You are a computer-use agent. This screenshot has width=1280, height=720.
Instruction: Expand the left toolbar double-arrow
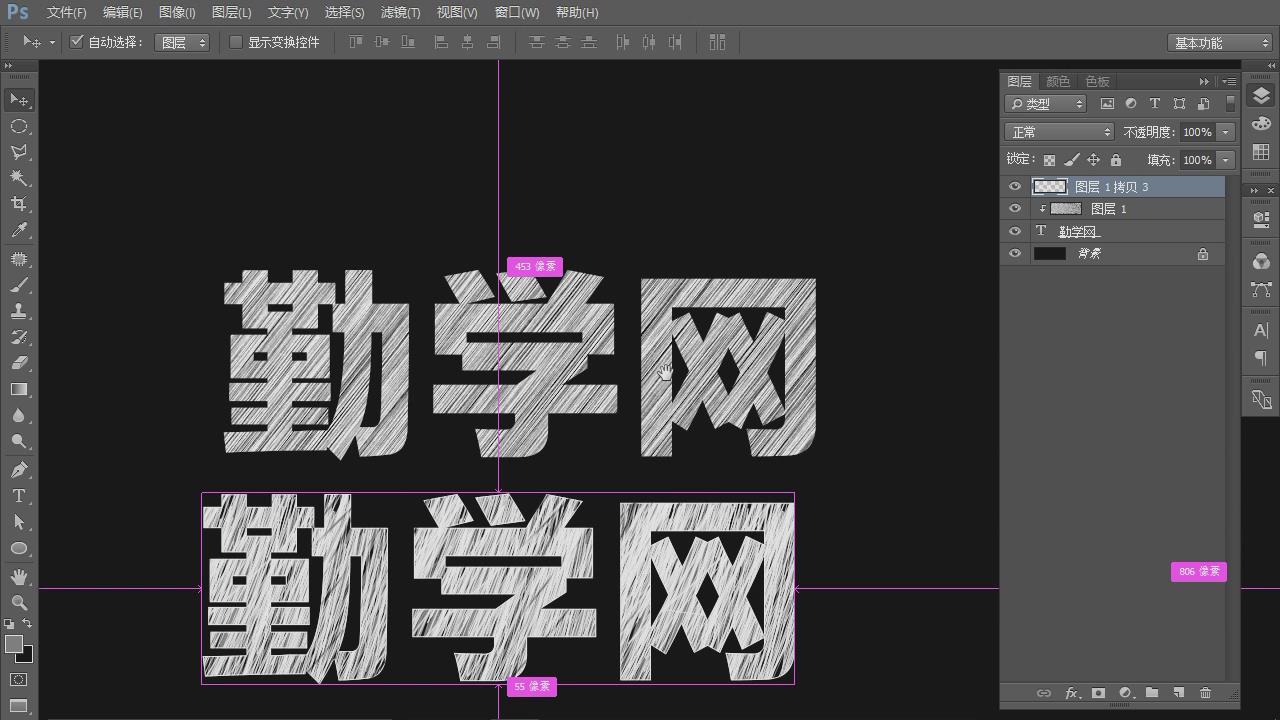coord(9,66)
